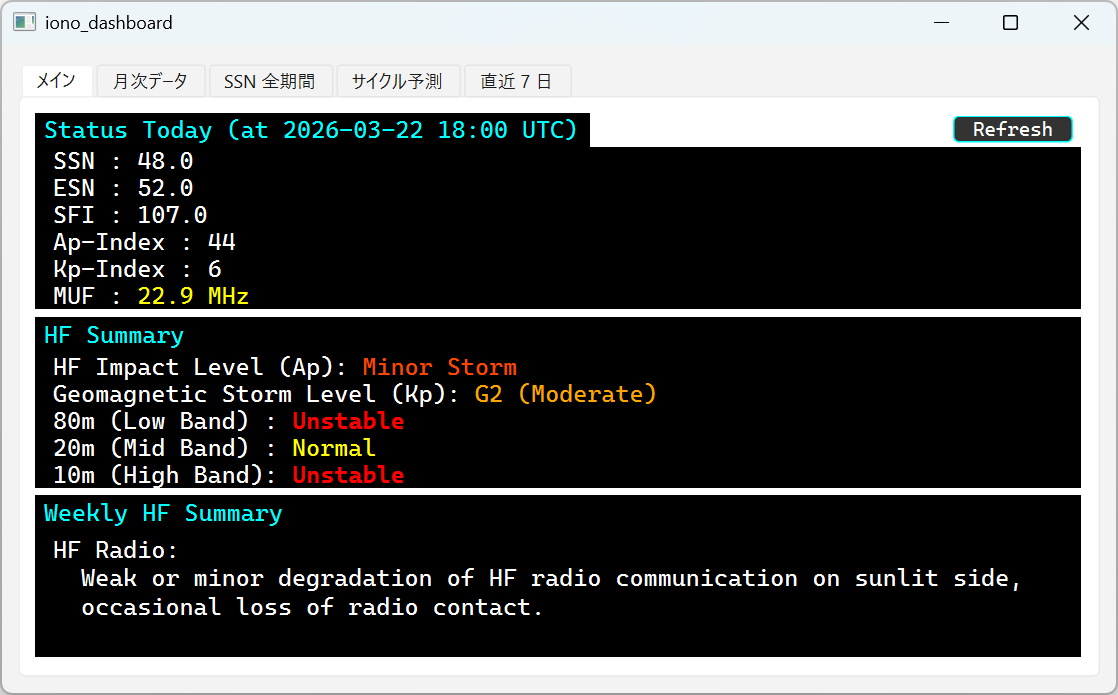
Task: Click the 10m High Band Unstable status
Action: (x=348, y=475)
